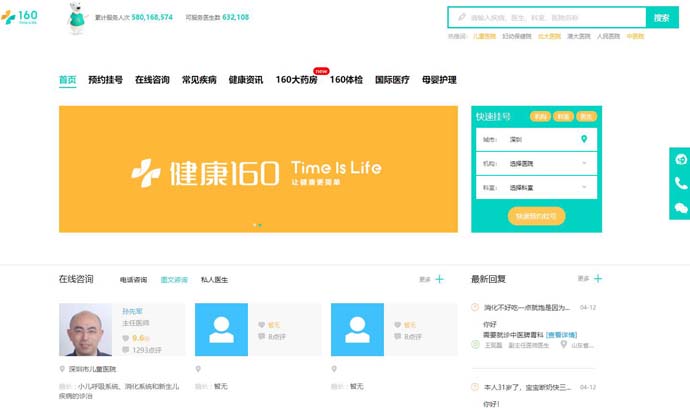
Task: Open 国际医疗 navigation item
Action: coord(392,80)
